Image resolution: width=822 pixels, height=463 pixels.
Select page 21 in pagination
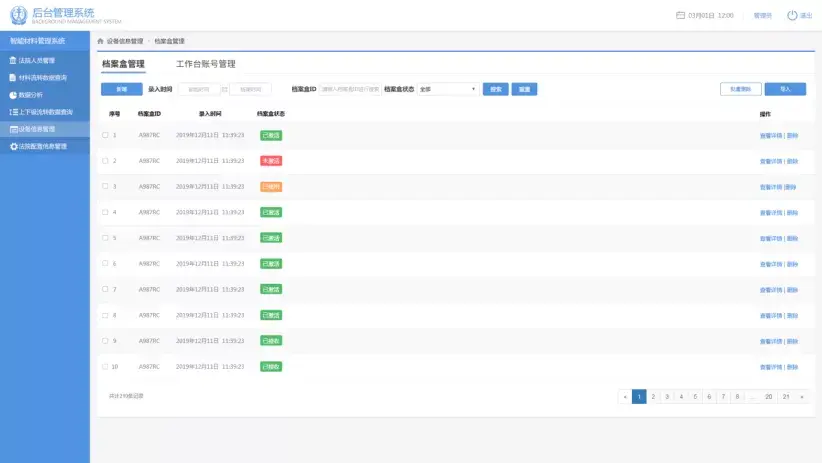[x=786, y=397]
